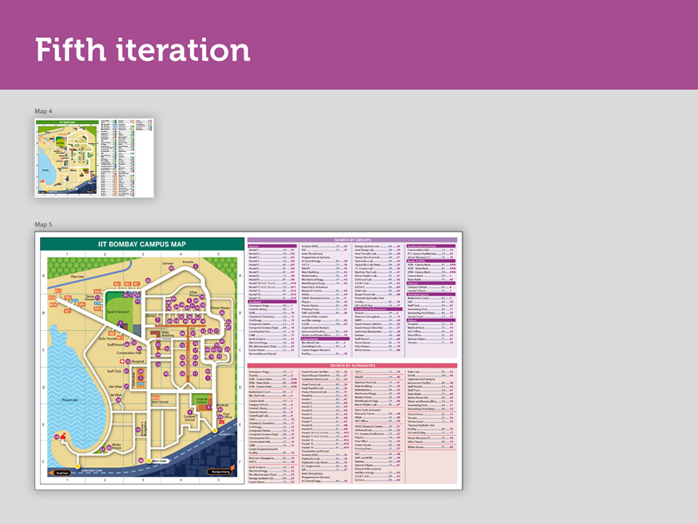Click the red cross hospital icon

click(122, 362)
